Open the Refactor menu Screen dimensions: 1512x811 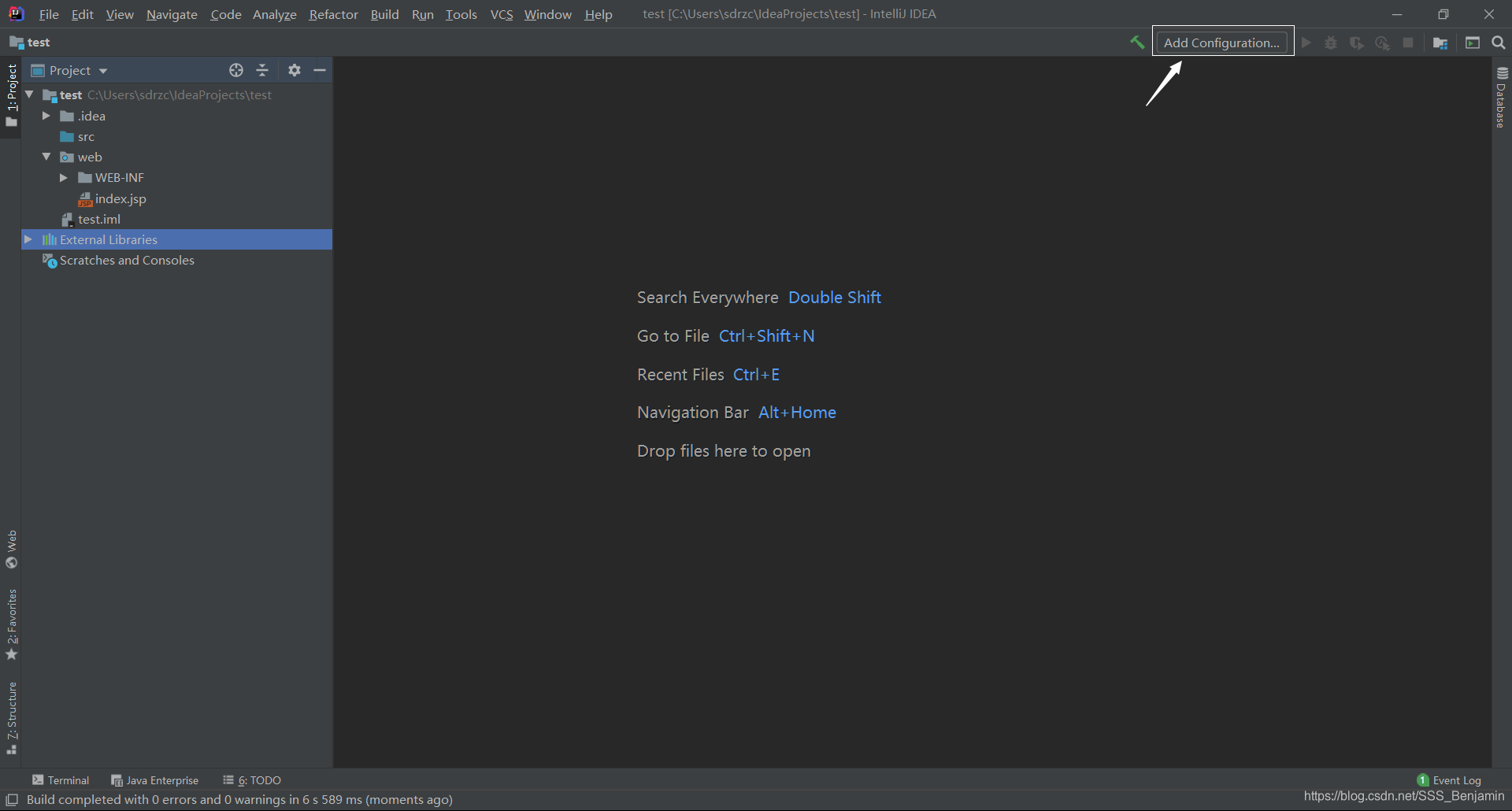(x=333, y=14)
